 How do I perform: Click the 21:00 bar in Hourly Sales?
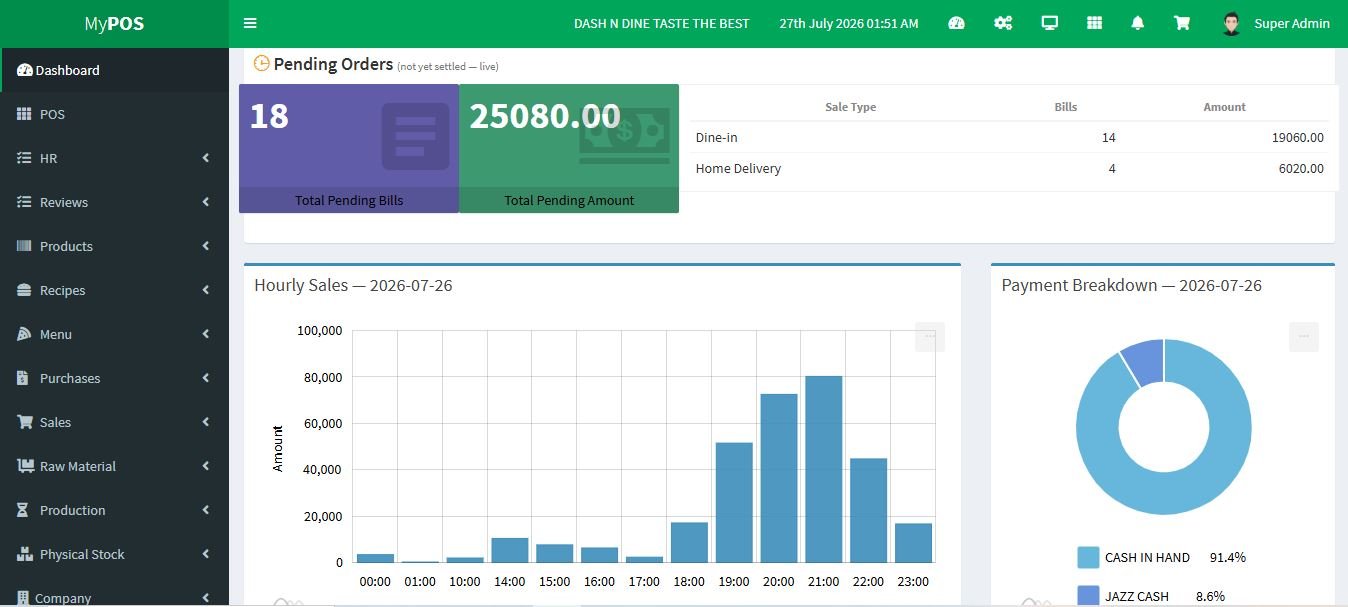point(823,469)
